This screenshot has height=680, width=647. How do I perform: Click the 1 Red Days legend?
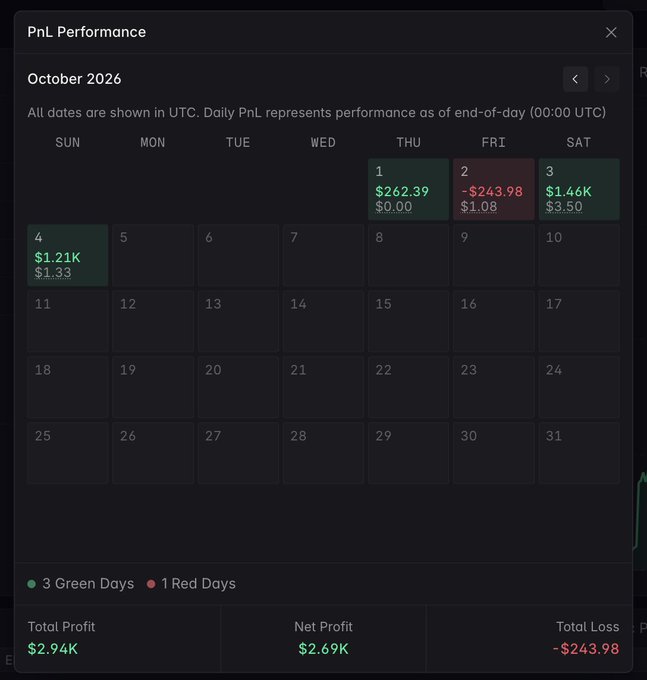(x=191, y=584)
